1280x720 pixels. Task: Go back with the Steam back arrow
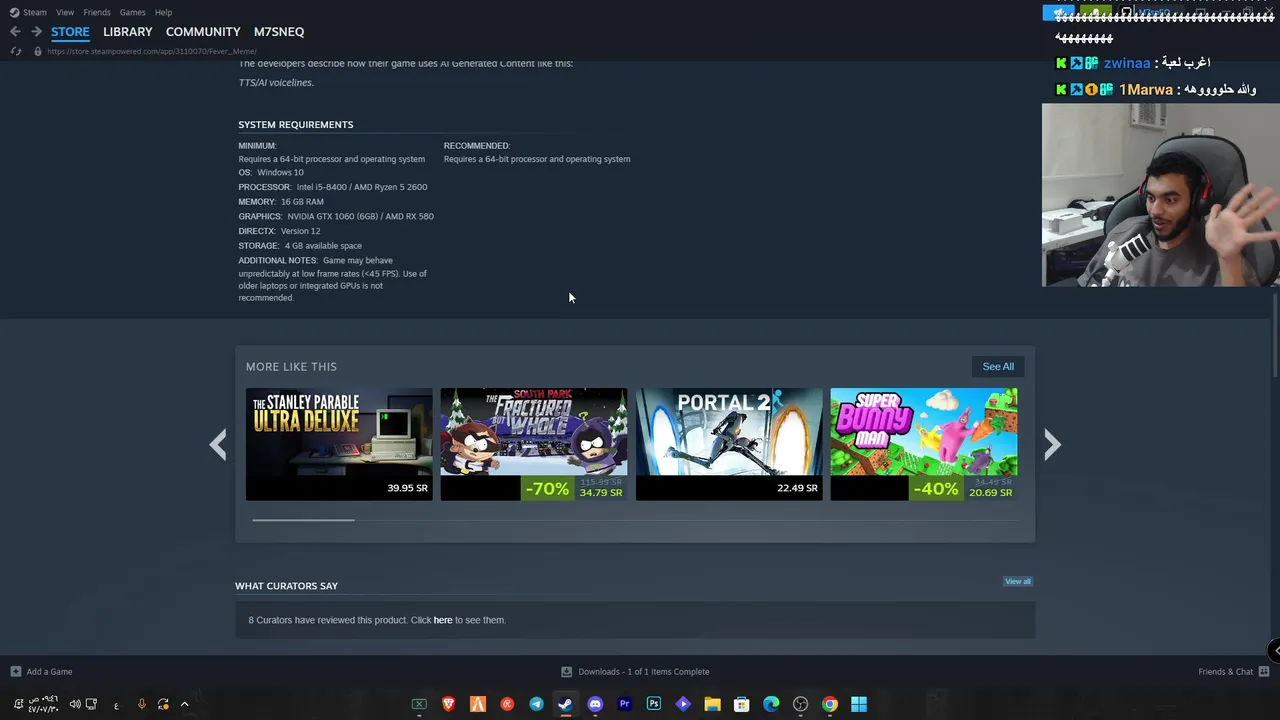point(15,32)
